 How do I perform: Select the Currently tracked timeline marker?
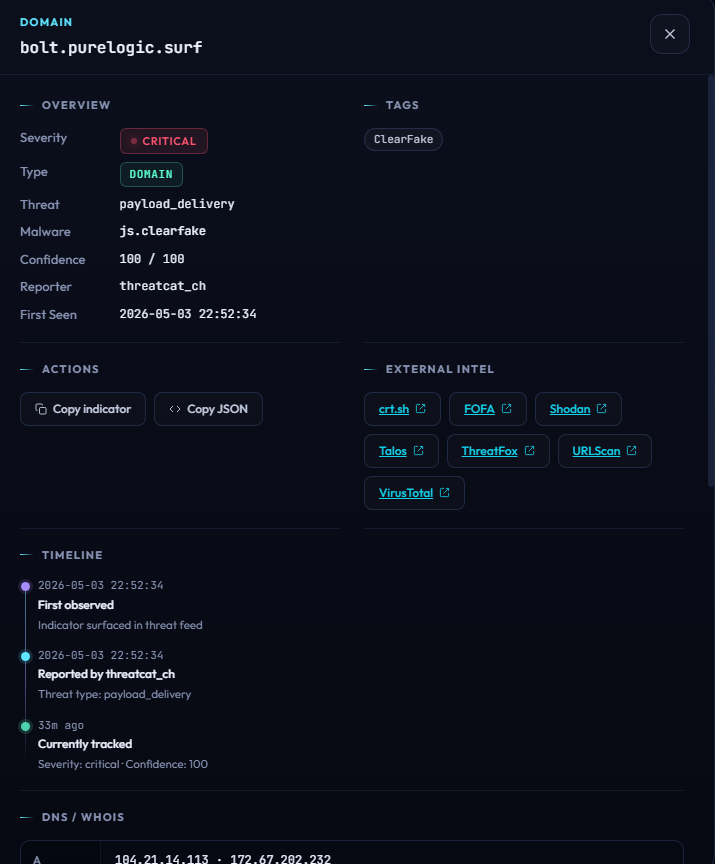click(x=25, y=726)
